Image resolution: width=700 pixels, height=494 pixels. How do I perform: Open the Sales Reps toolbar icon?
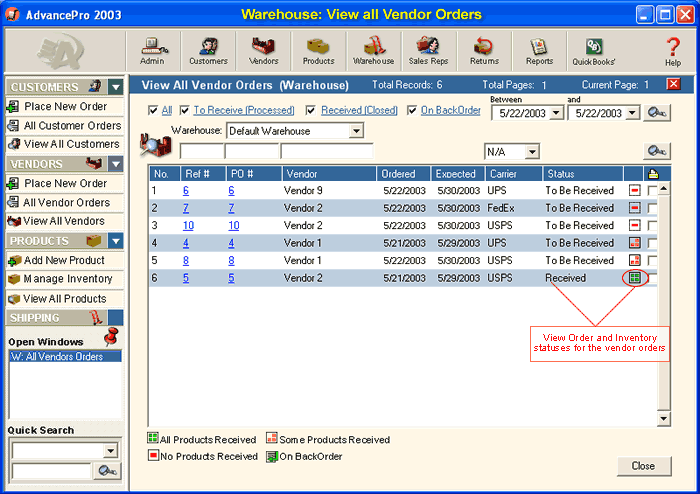(x=429, y=51)
